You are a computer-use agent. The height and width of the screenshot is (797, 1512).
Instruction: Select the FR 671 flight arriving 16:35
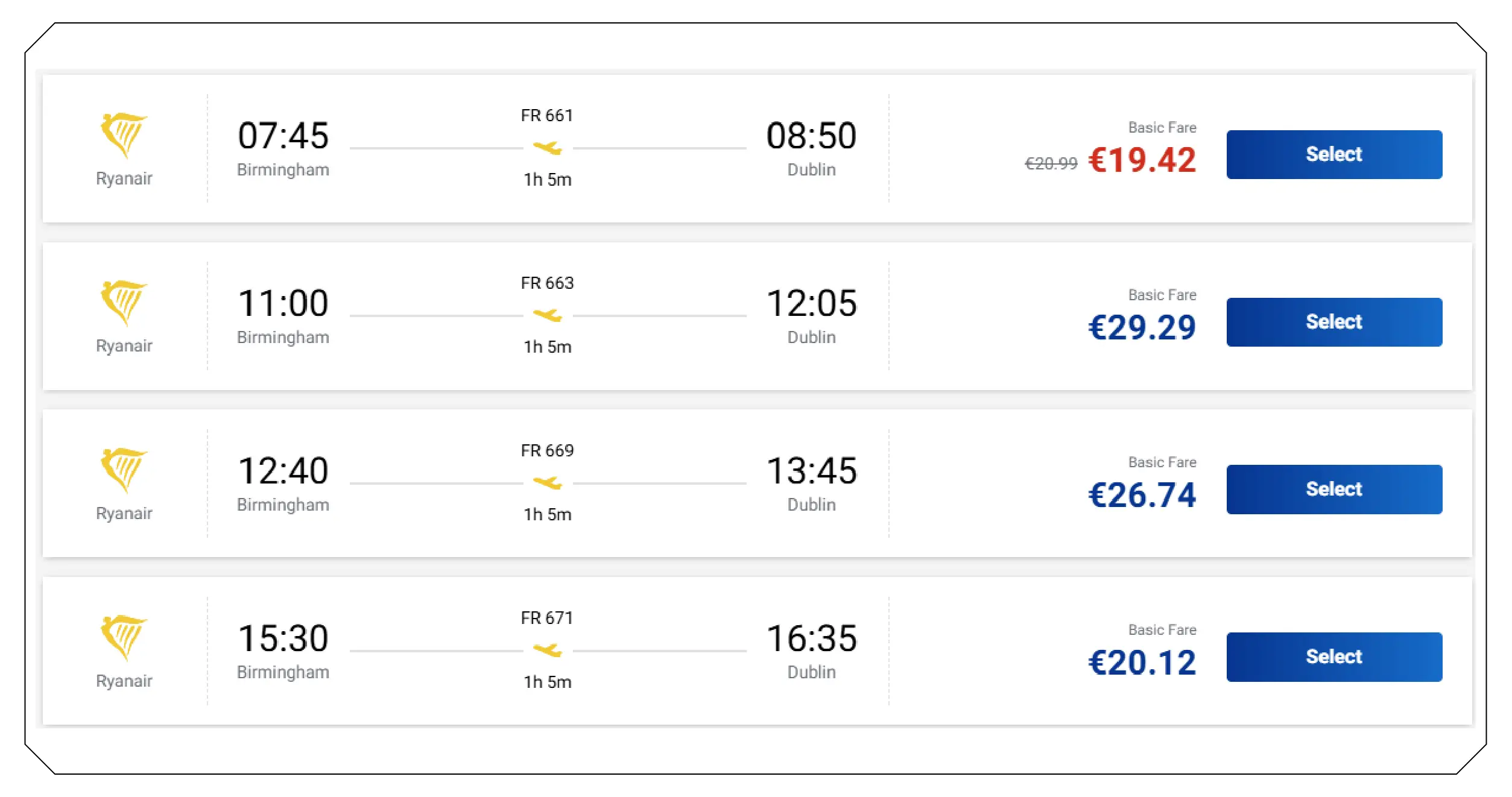1335,657
